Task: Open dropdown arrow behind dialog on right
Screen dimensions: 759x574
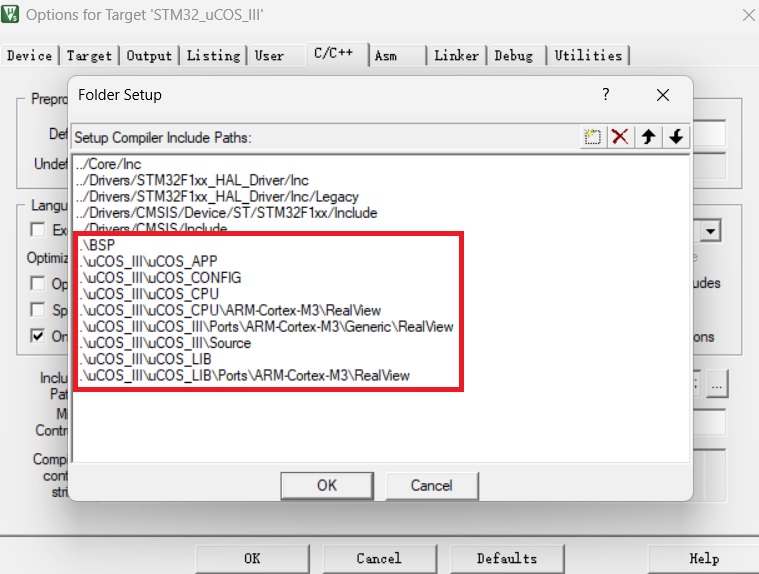Action: click(x=710, y=231)
